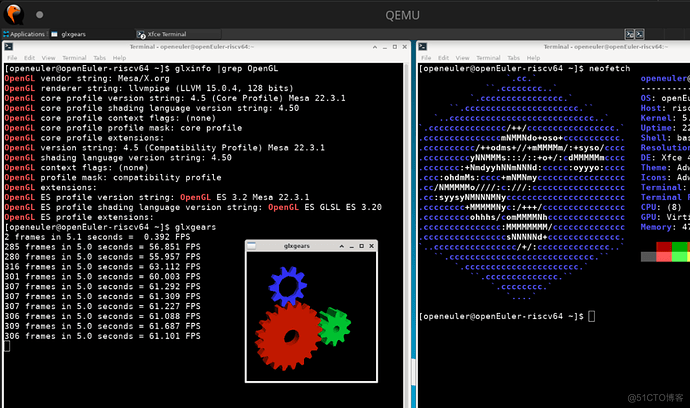Viewport: 690px width, 408px height.
Task: Open View menu in left terminal
Action: (50, 57)
